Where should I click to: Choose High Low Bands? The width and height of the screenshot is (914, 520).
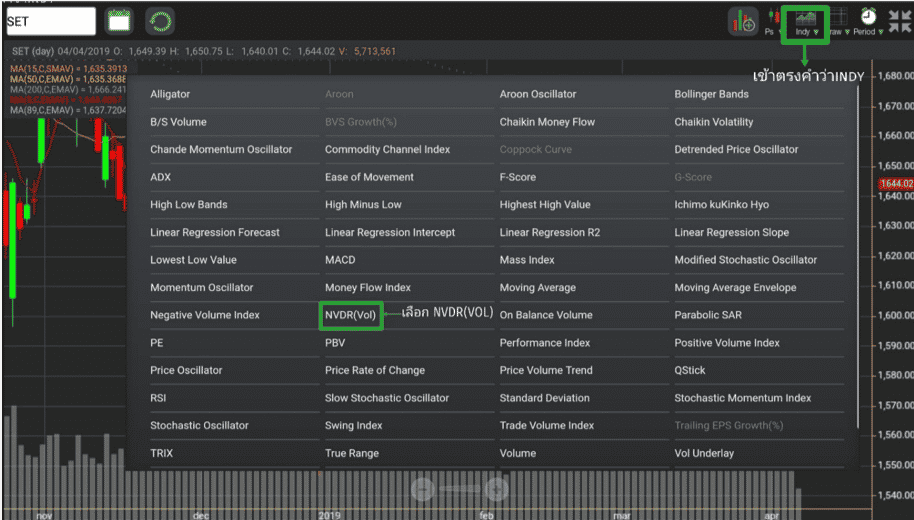pos(189,205)
